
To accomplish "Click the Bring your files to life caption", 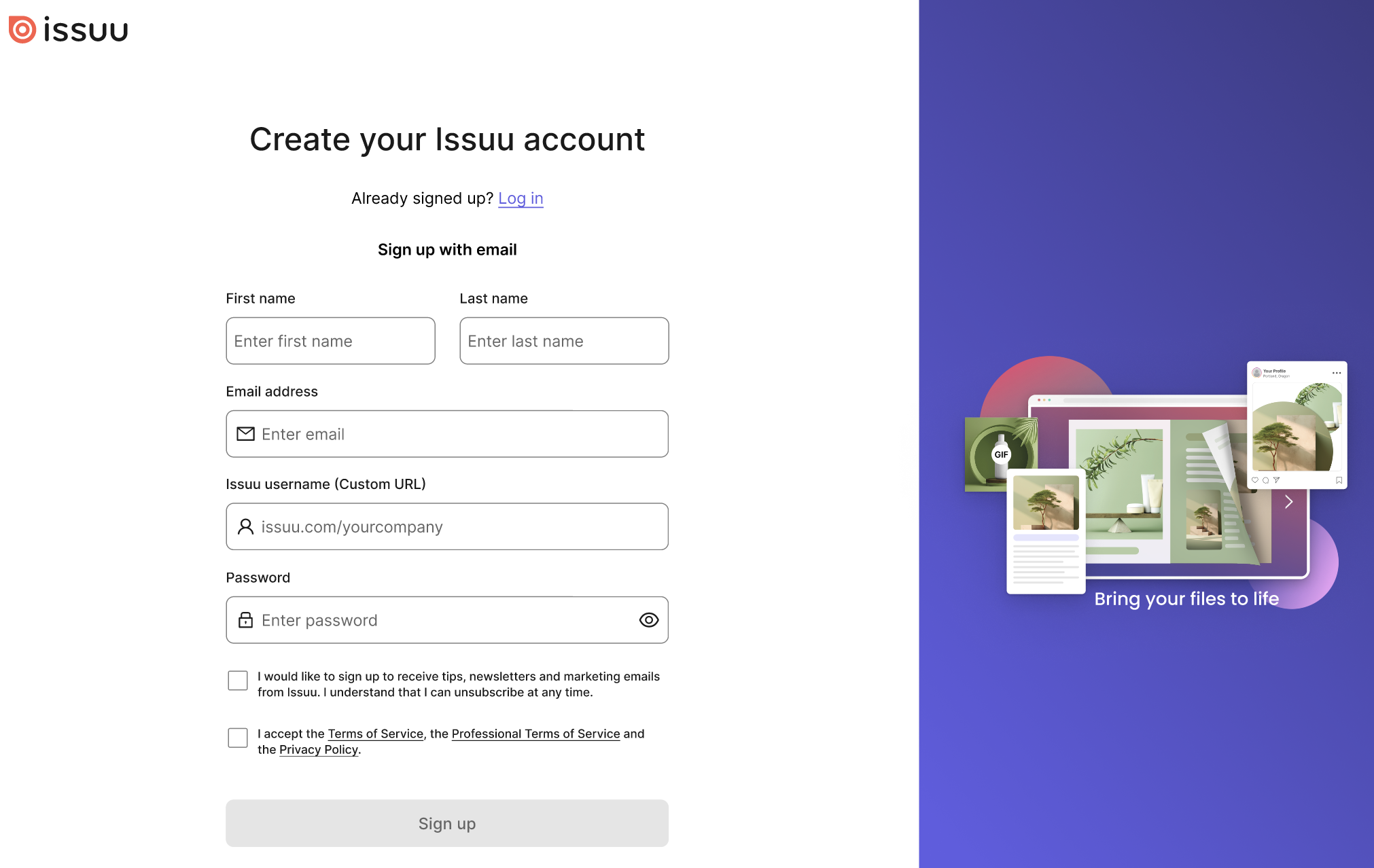I will [1186, 598].
